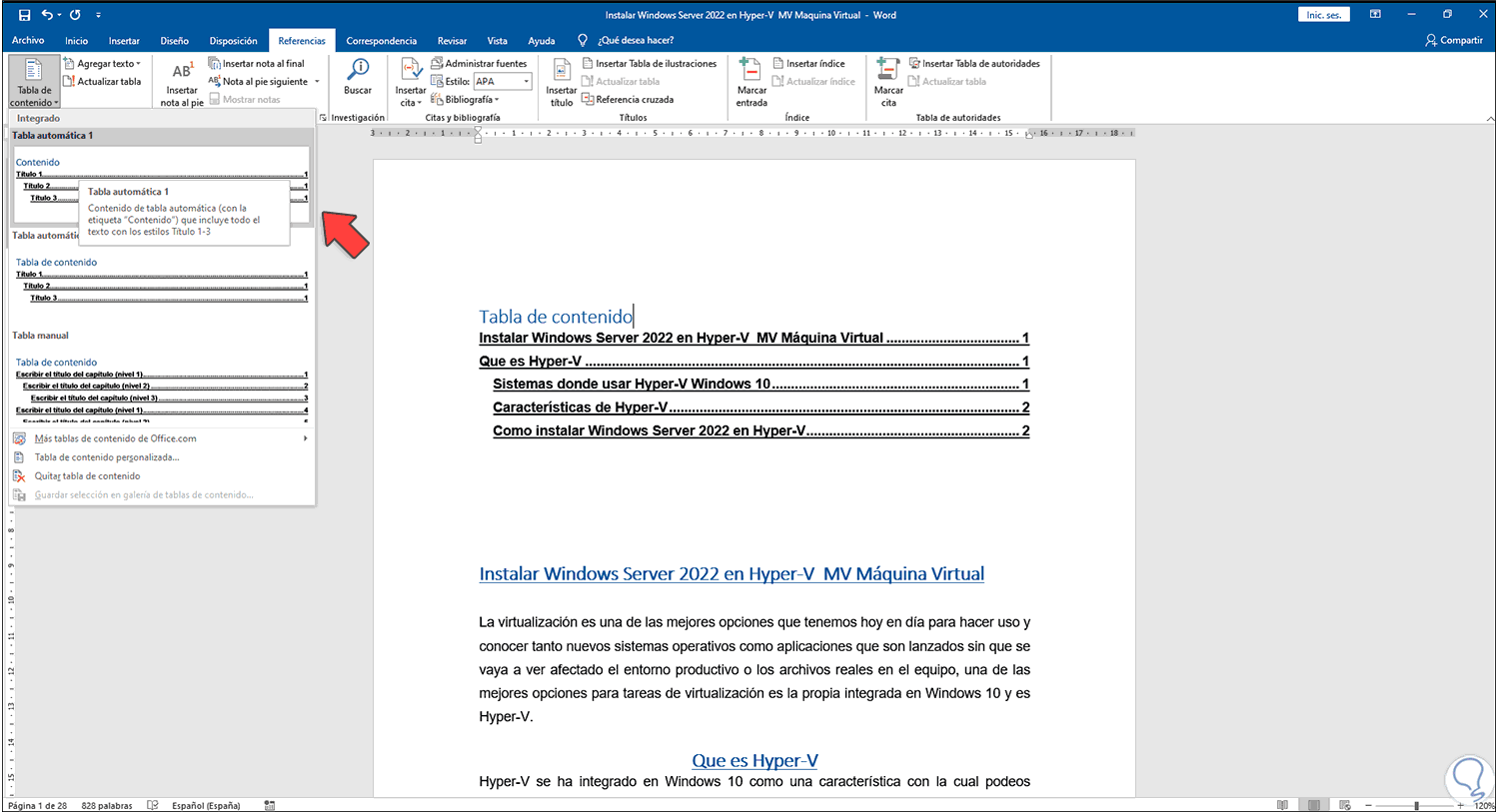This screenshot has height=812, width=1499.
Task: Open the arrow next to Nota al pie siguiente
Action: click(317, 82)
